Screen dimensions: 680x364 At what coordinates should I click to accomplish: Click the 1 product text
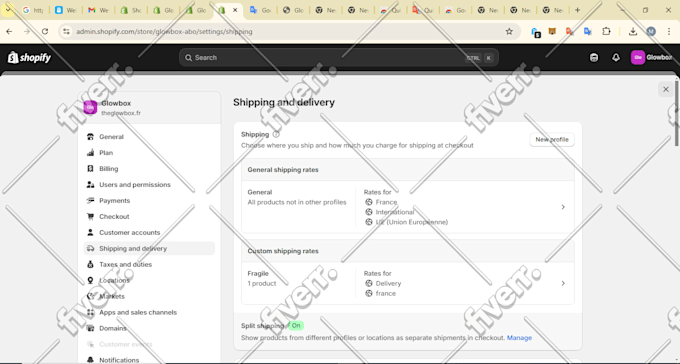pos(262,283)
